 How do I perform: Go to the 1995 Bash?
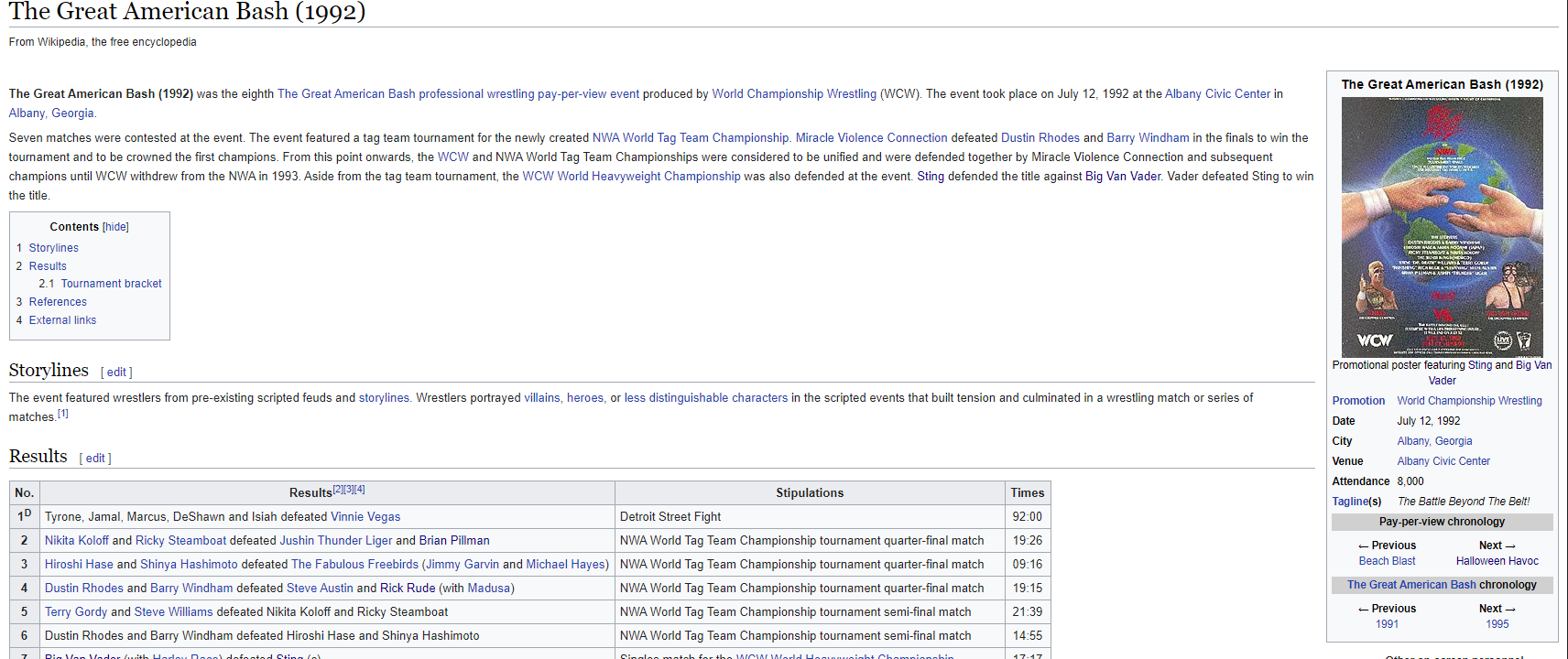tap(1497, 624)
